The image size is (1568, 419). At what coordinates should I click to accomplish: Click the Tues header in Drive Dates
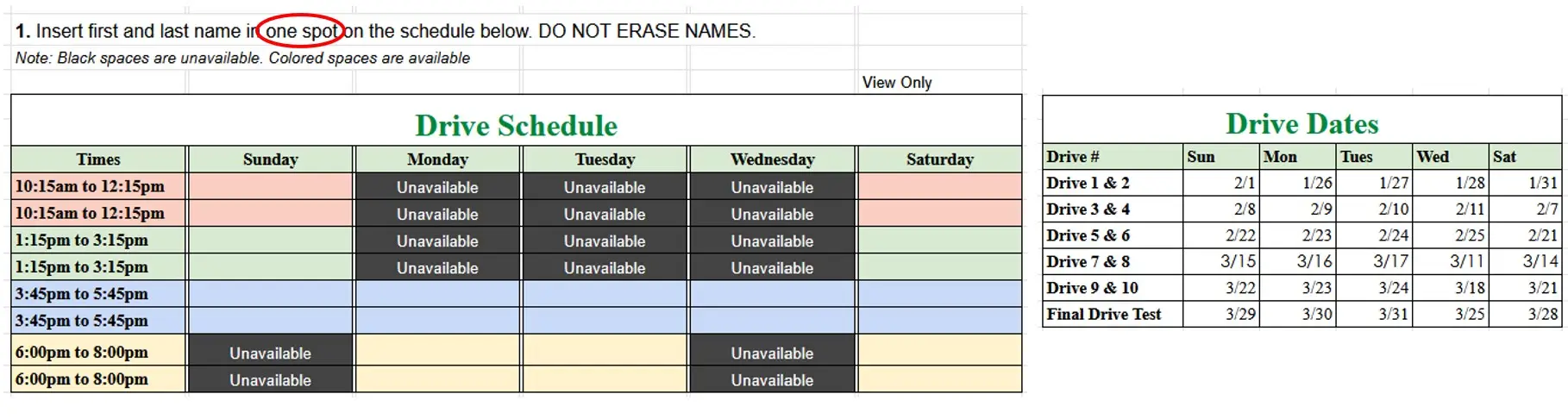click(x=1356, y=157)
